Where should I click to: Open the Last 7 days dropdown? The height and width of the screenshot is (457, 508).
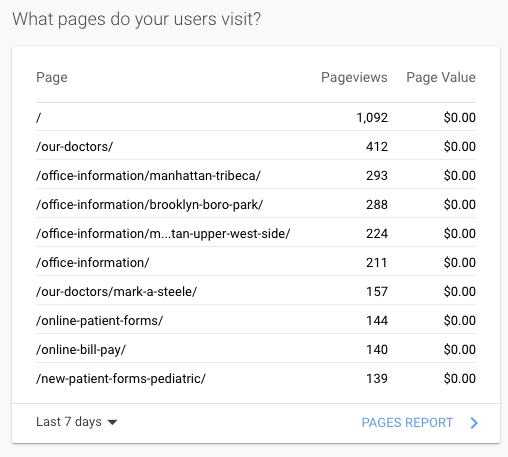pos(77,422)
